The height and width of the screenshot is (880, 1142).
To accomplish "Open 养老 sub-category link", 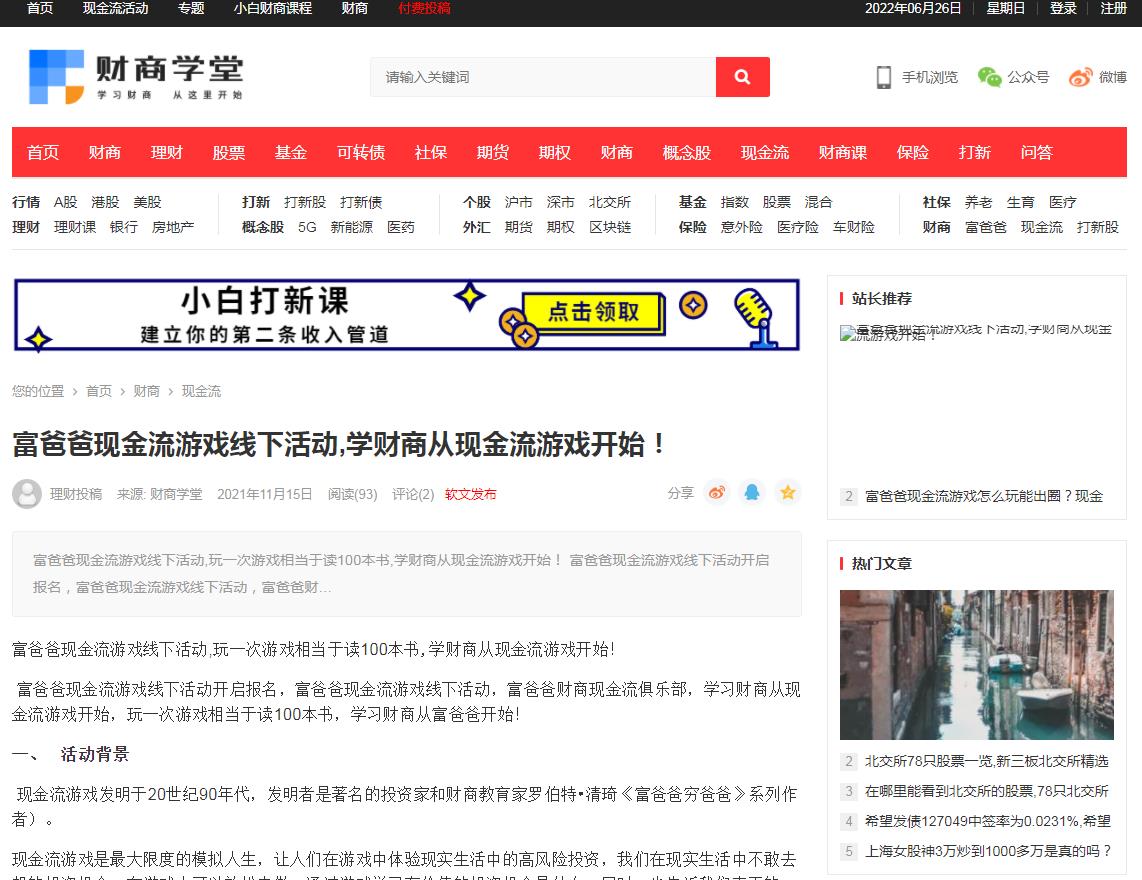I will pyautogui.click(x=979, y=202).
